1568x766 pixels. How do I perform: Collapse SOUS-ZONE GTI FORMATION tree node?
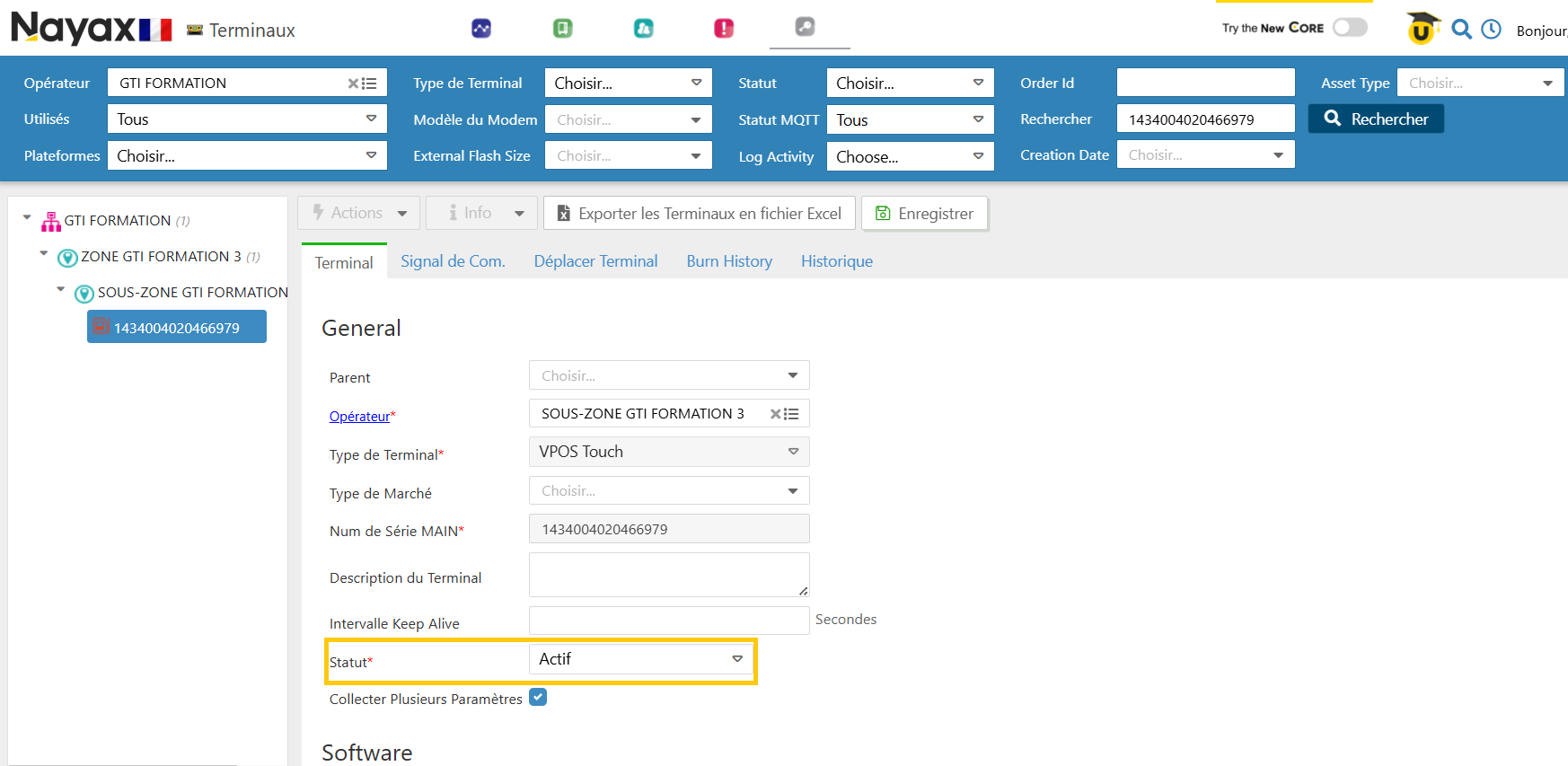(61, 289)
